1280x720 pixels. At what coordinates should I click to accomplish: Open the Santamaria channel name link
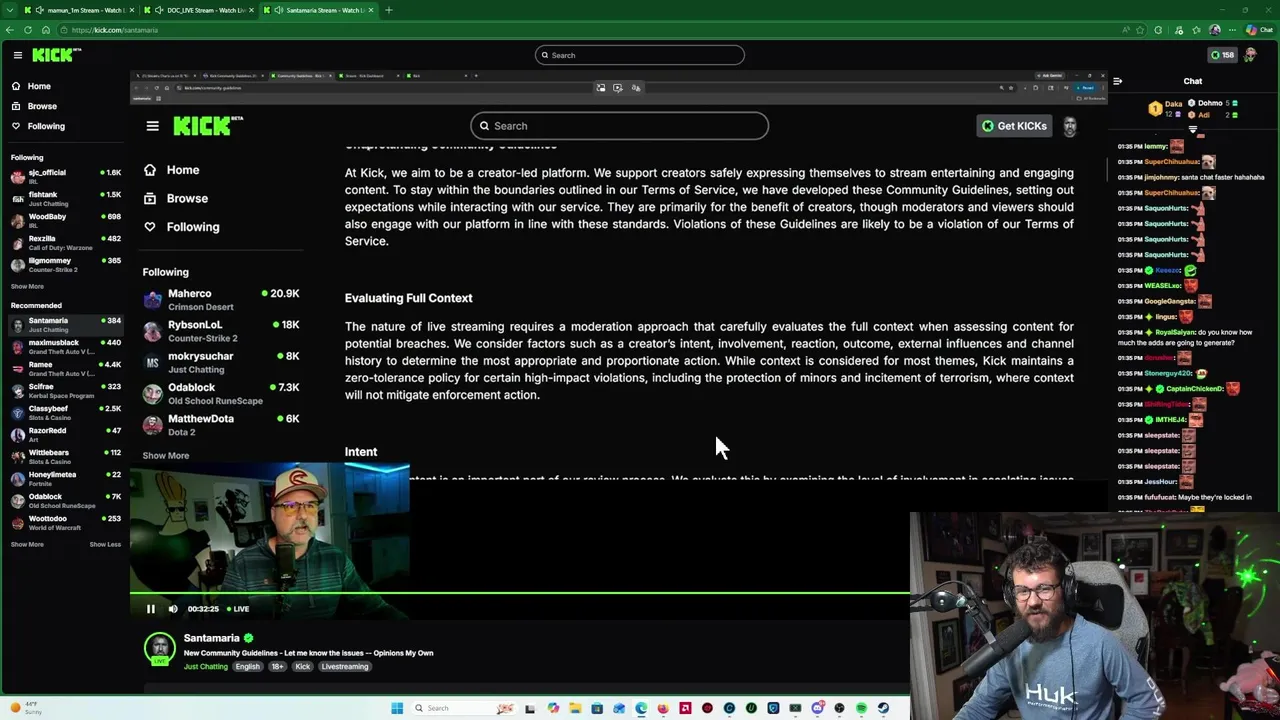pyautogui.click(x=211, y=638)
